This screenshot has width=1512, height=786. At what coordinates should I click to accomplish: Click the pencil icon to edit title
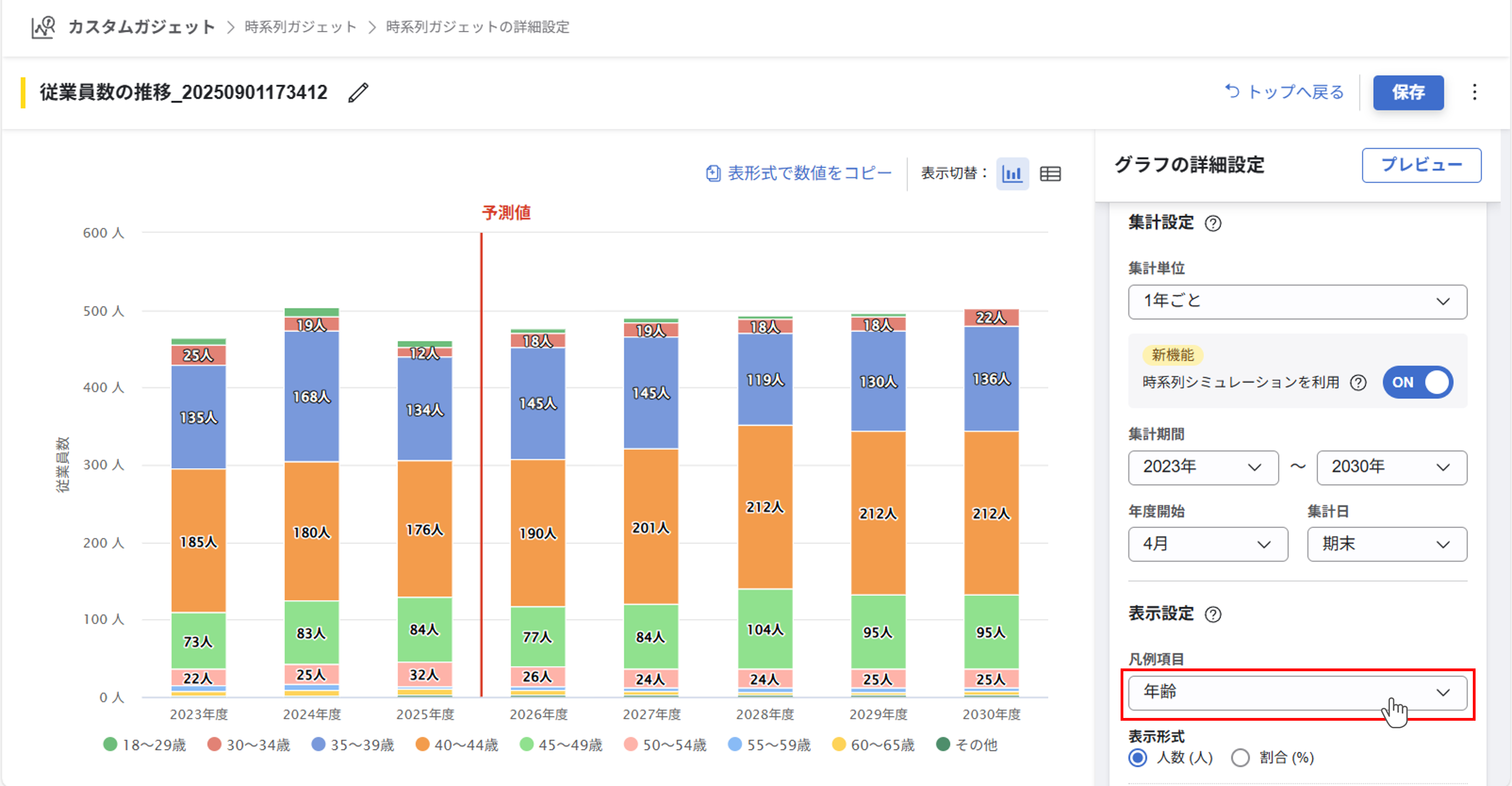pyautogui.click(x=358, y=93)
